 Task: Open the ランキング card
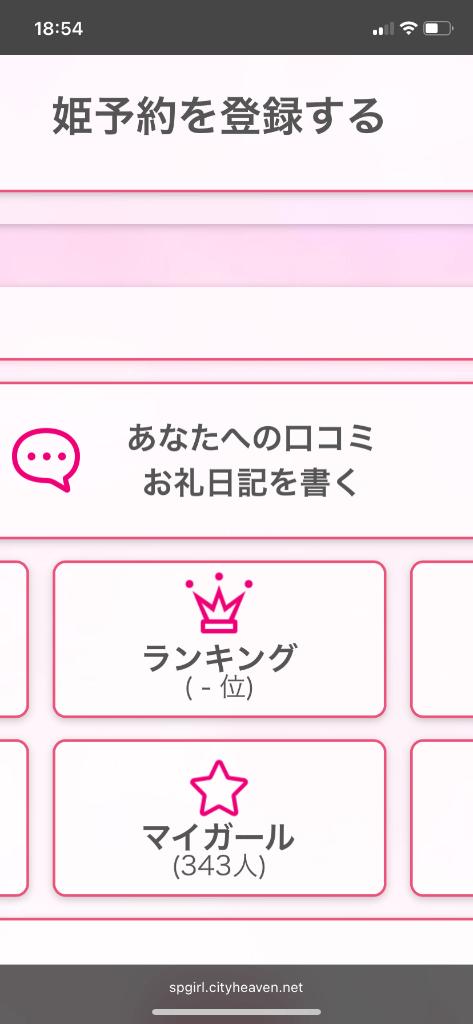coord(220,639)
